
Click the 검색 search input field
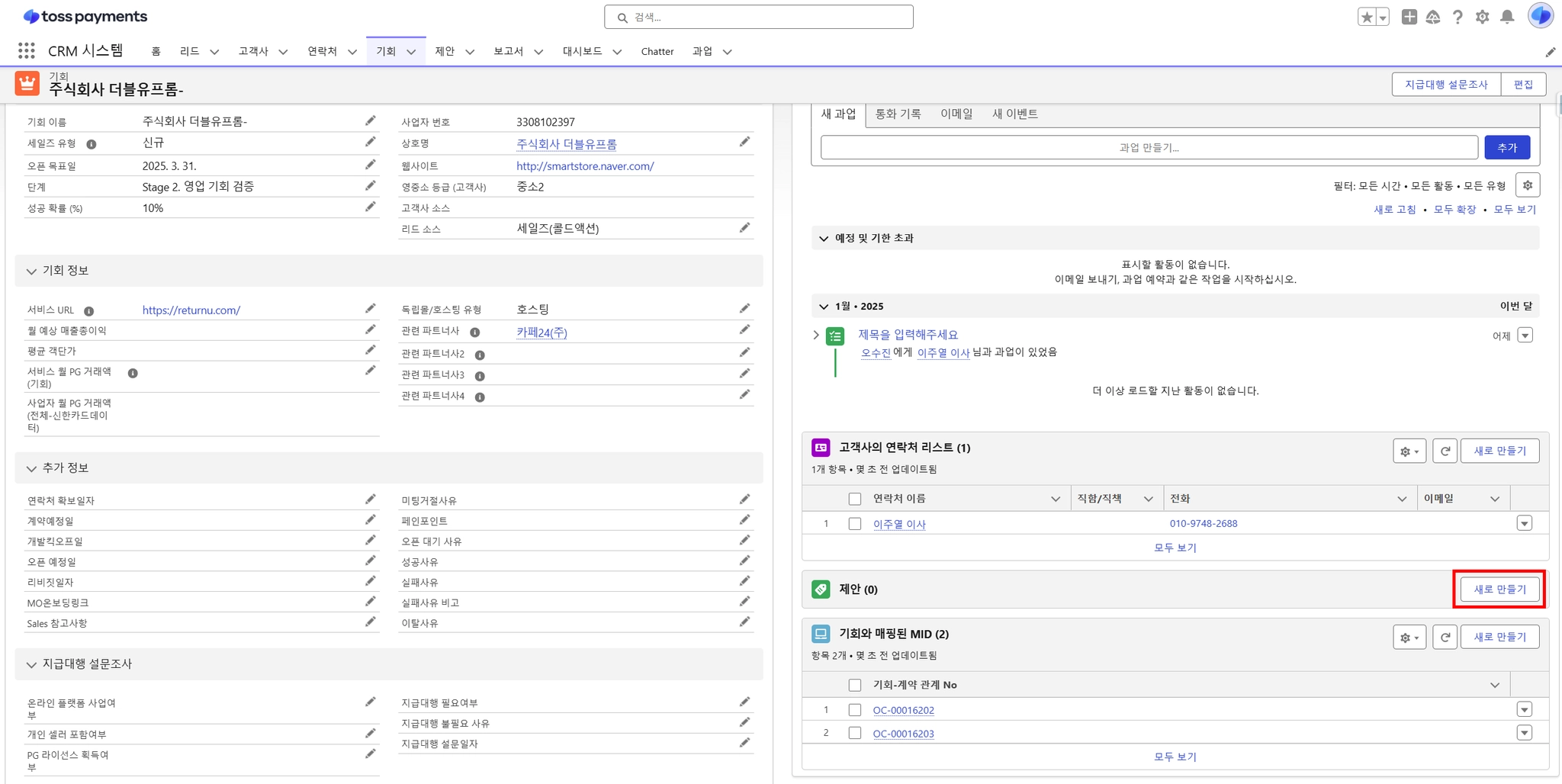click(x=758, y=17)
